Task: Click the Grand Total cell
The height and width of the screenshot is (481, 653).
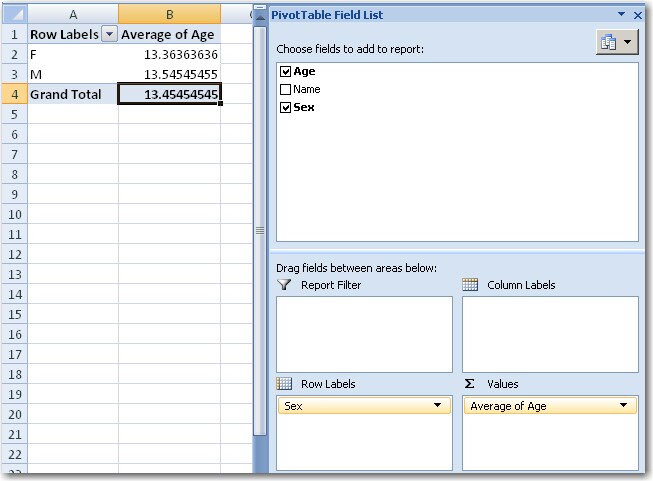Action: 73,94
